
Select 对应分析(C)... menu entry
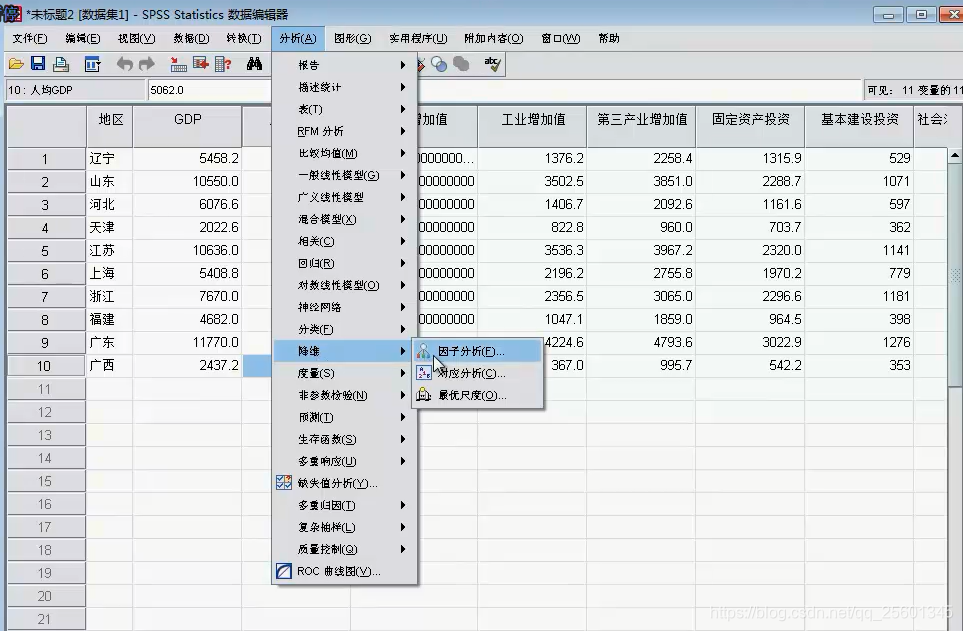[478, 373]
